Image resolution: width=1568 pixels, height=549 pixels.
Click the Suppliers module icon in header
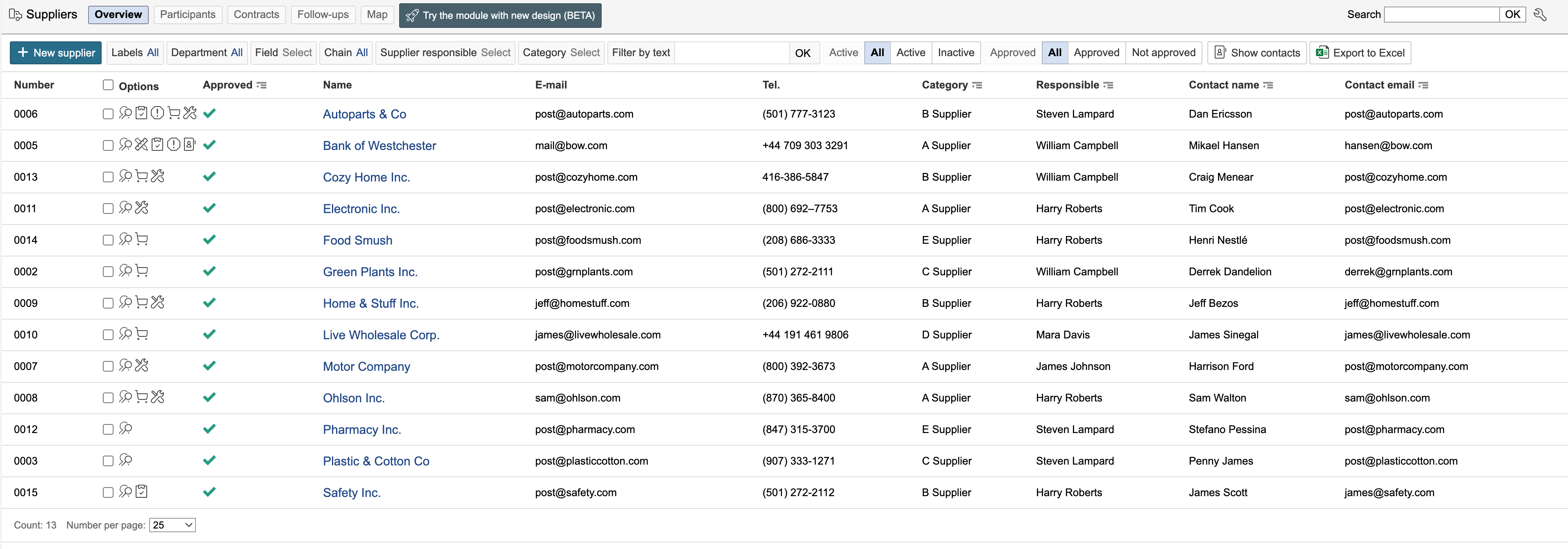(15, 15)
